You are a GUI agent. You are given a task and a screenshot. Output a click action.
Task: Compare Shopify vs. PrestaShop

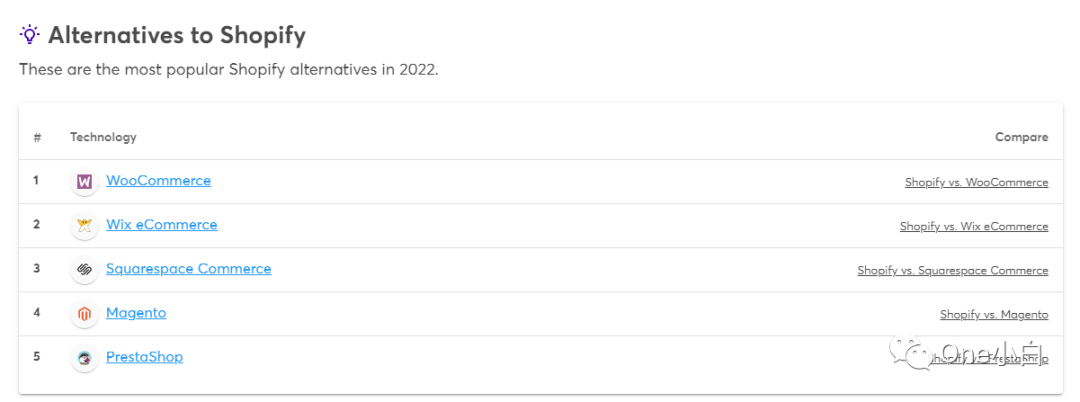(x=989, y=359)
